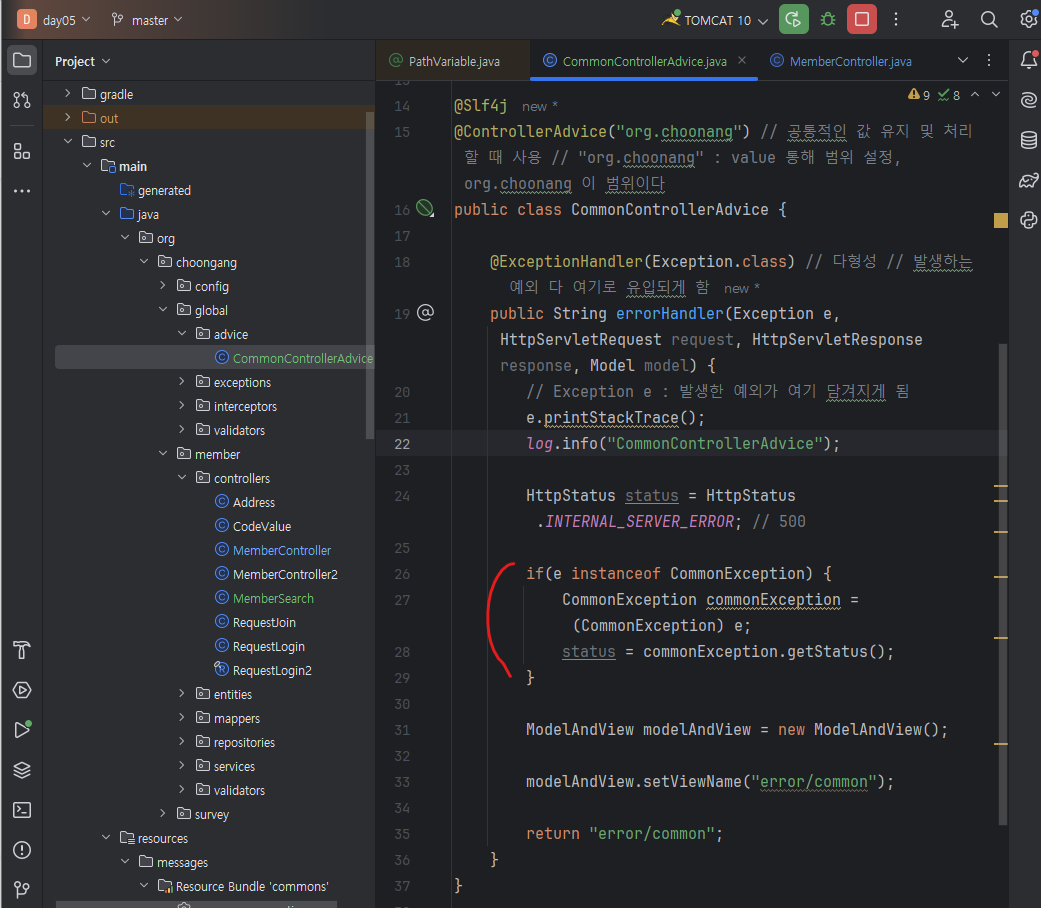Rerun the TOMCAT 10 configuration

793,19
